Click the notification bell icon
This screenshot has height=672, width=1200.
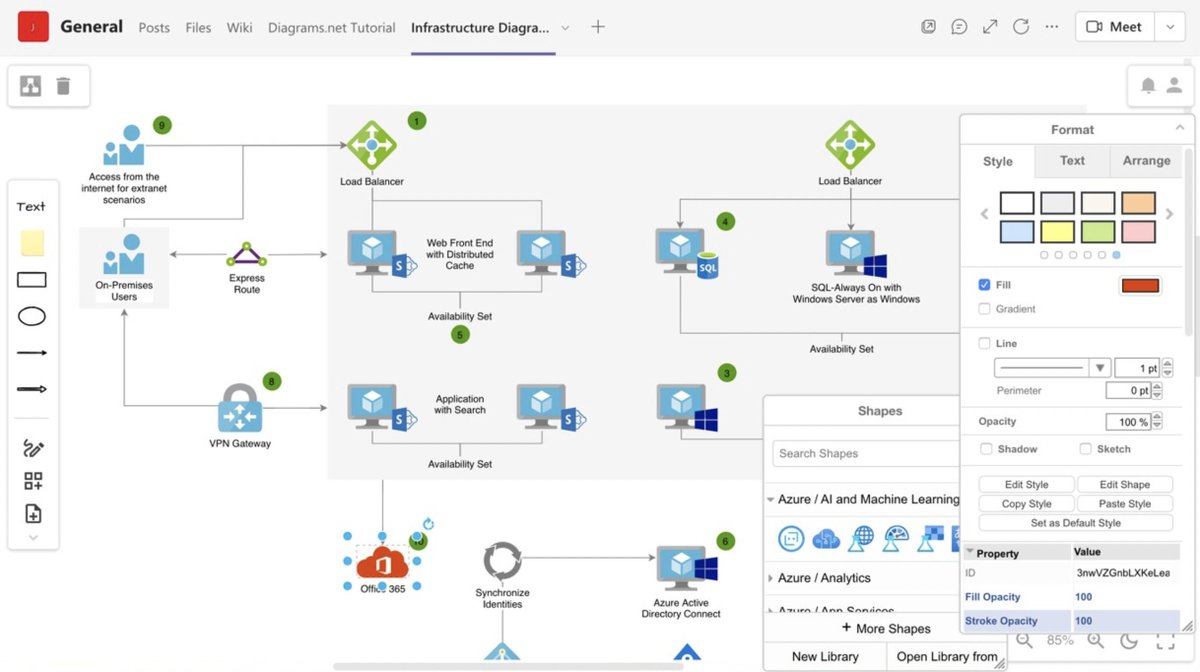pos(1147,86)
